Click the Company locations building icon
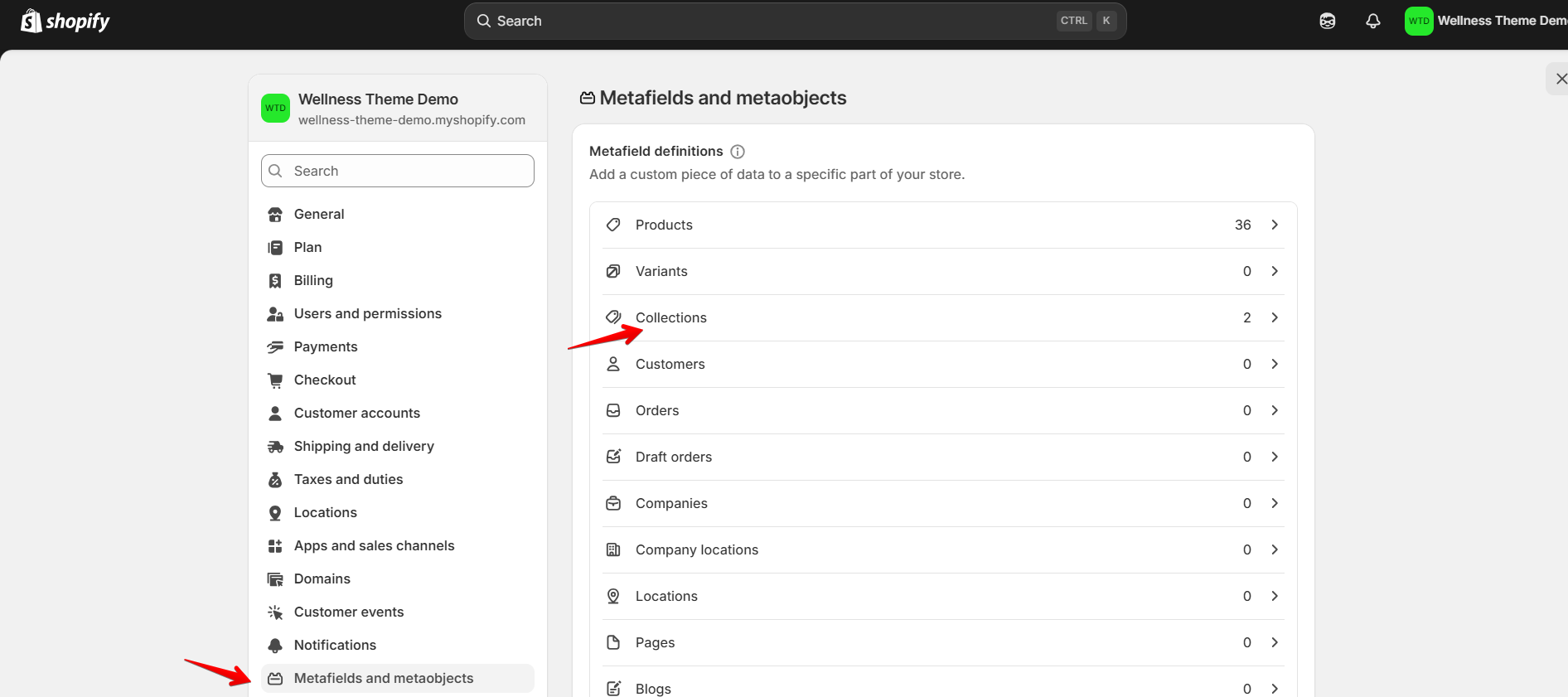Image resolution: width=1568 pixels, height=697 pixels. click(x=613, y=549)
